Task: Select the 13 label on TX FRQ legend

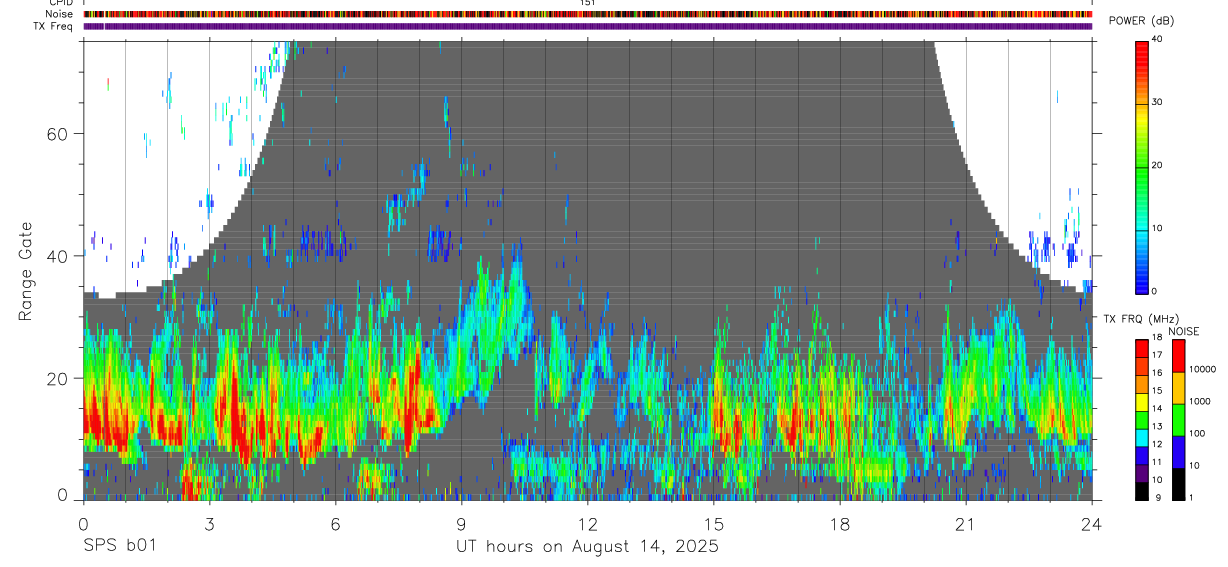Action: click(x=1156, y=426)
